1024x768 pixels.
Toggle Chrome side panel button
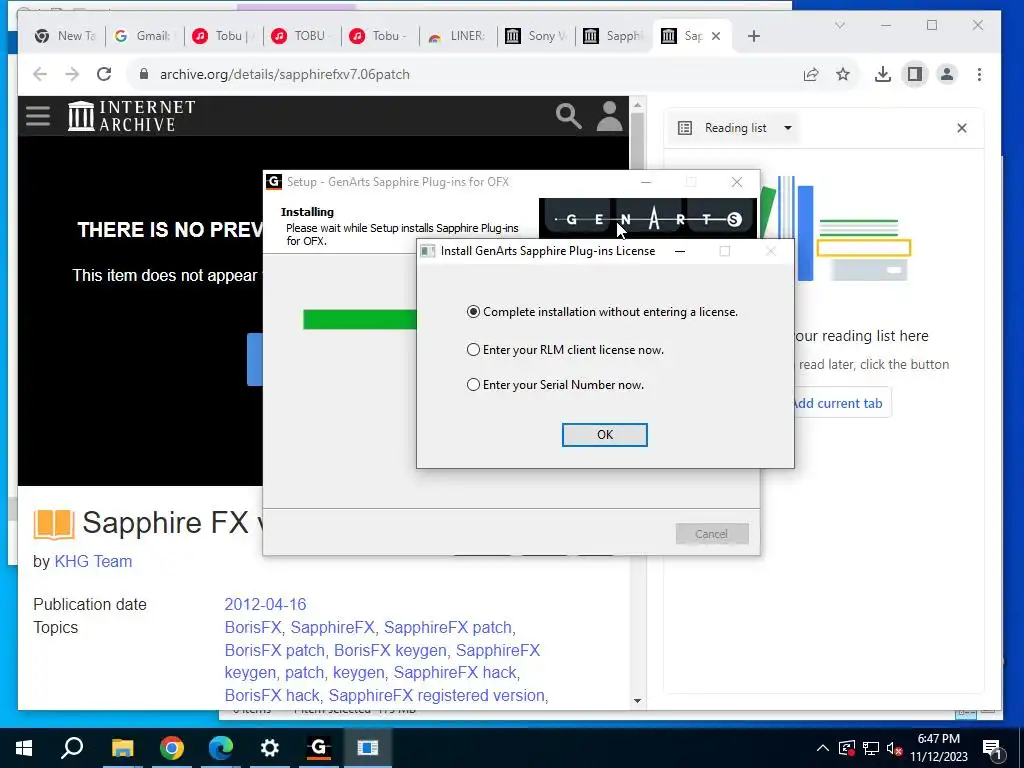(915, 74)
